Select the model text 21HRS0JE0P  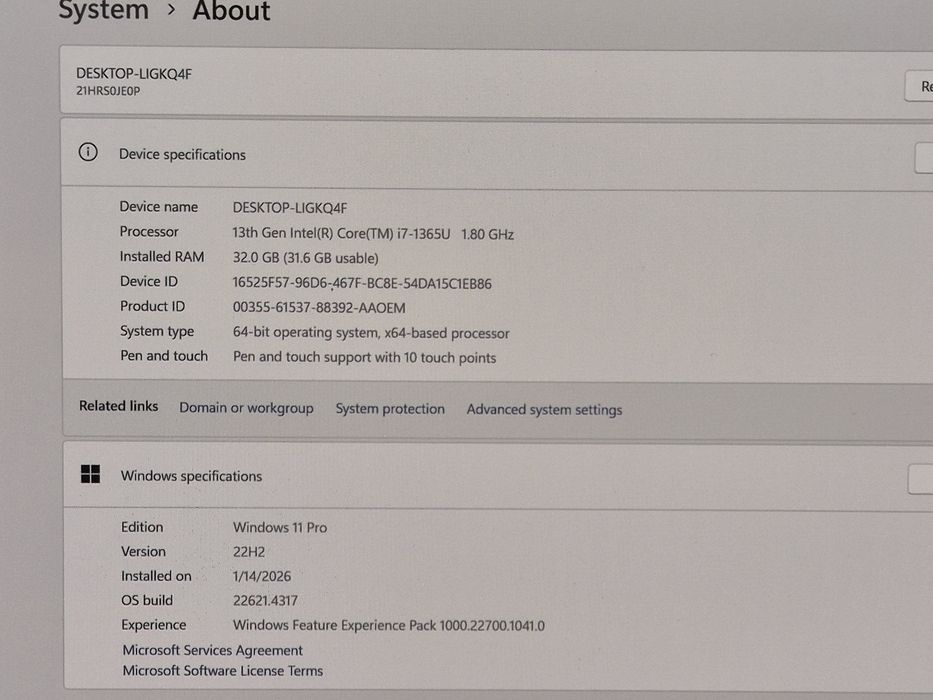pyautogui.click(x=108, y=91)
